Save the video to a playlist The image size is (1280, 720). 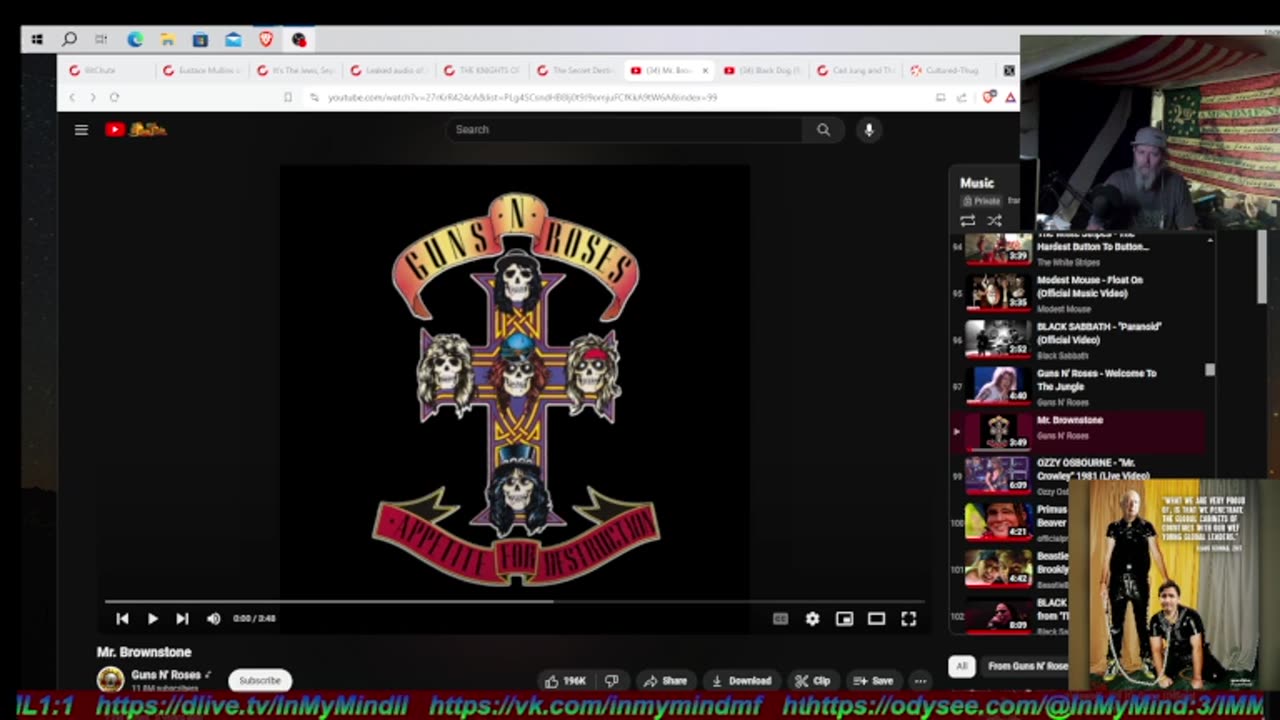pos(873,681)
